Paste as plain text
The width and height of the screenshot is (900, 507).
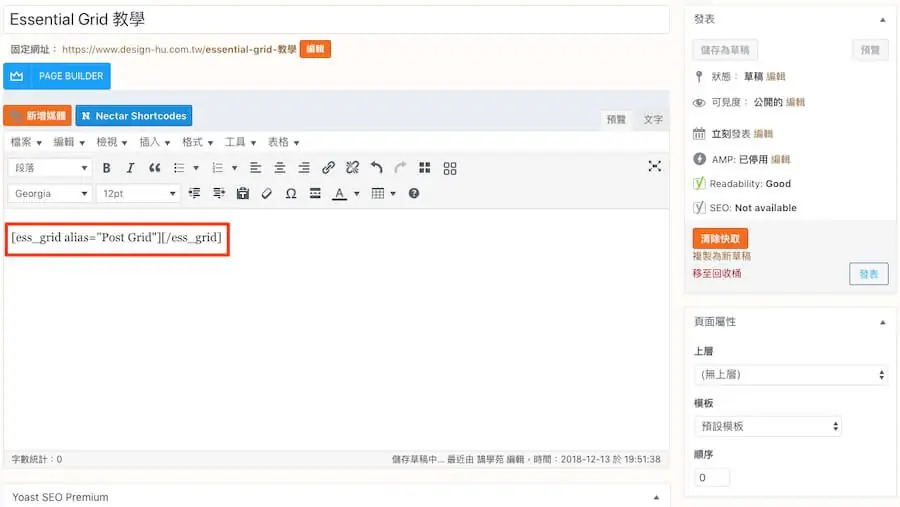pos(243,193)
